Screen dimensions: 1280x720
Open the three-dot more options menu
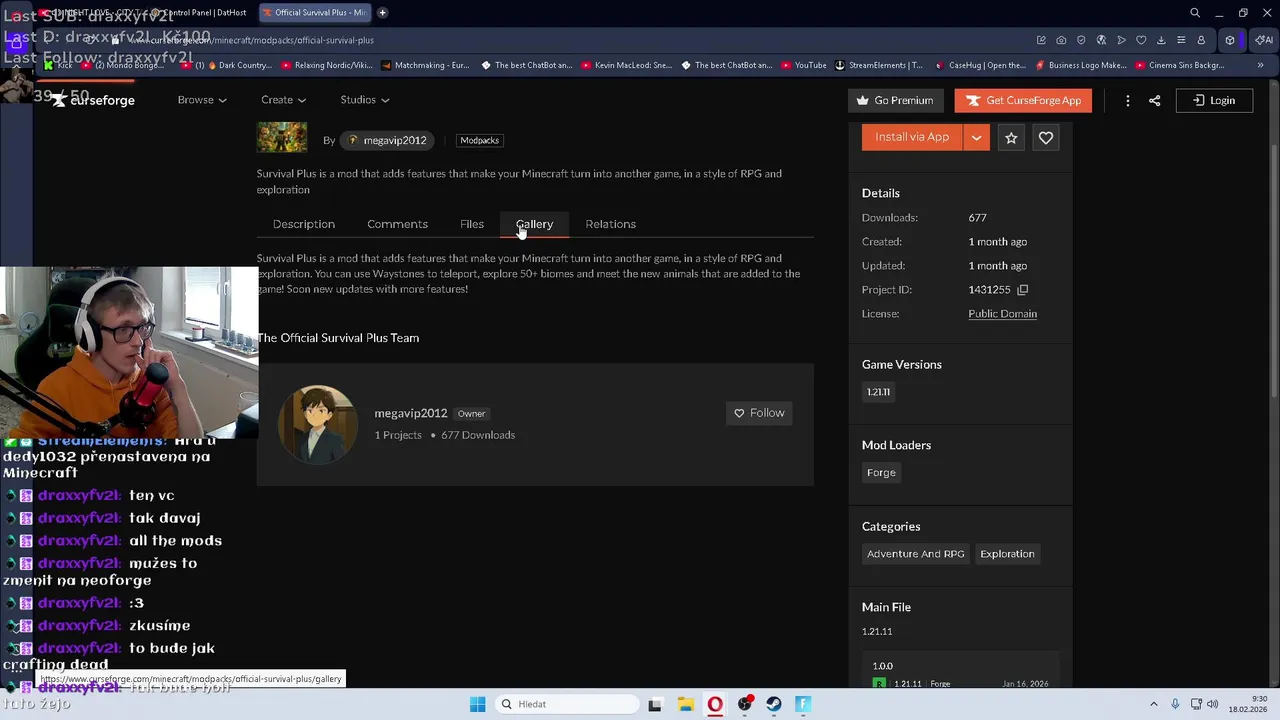click(x=1127, y=100)
